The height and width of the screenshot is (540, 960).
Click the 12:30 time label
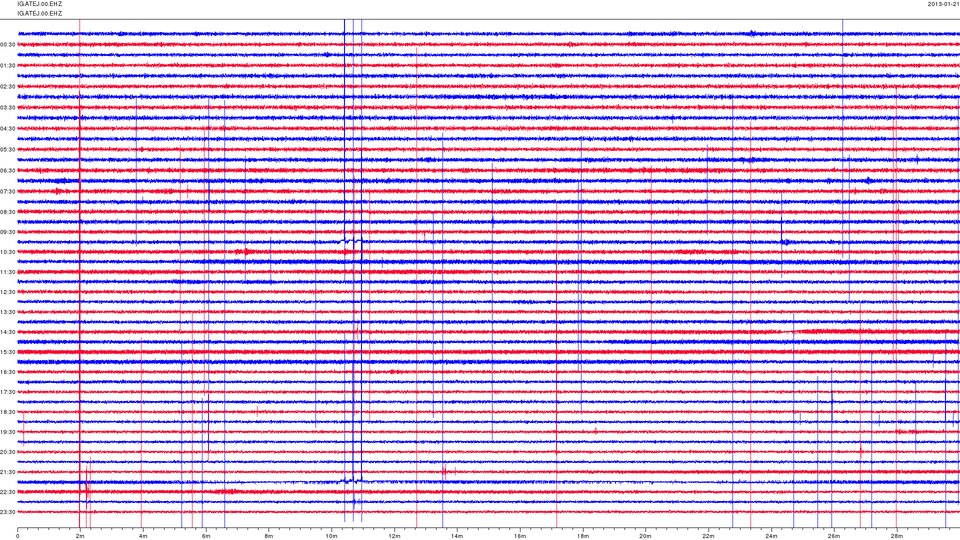coord(7,292)
